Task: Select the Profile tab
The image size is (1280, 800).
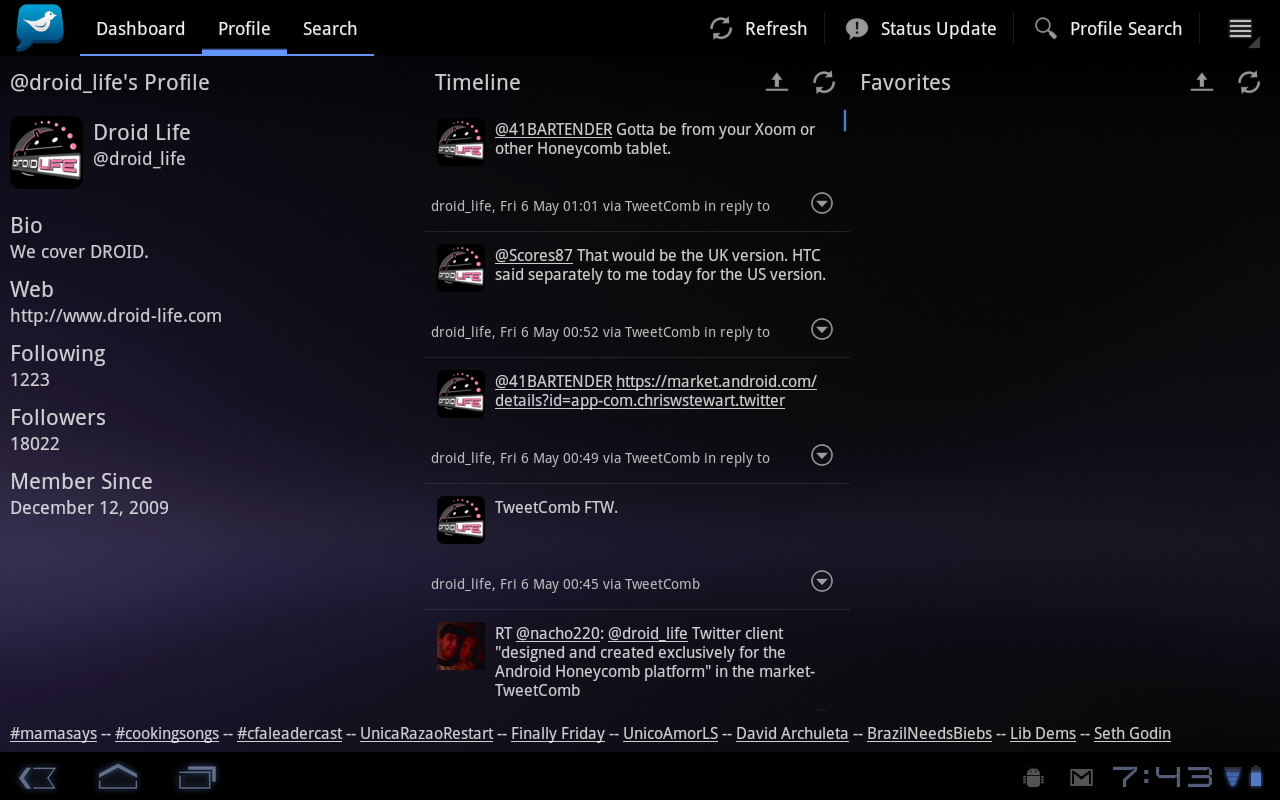Action: pyautogui.click(x=244, y=29)
